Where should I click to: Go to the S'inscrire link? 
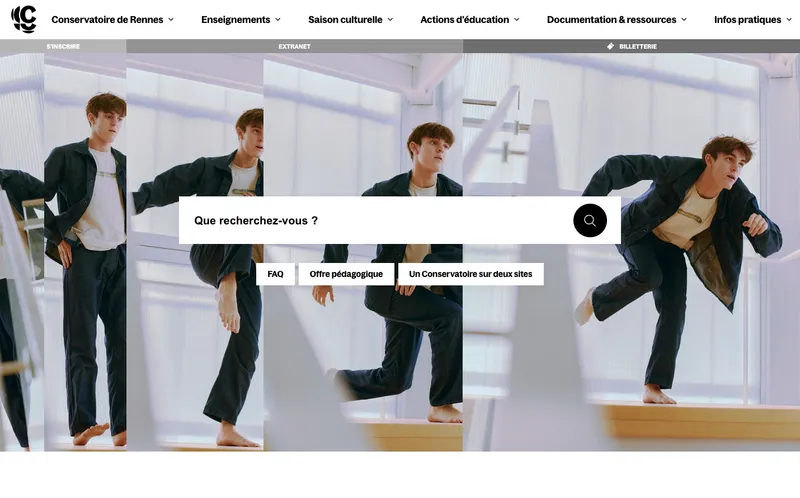point(63,46)
